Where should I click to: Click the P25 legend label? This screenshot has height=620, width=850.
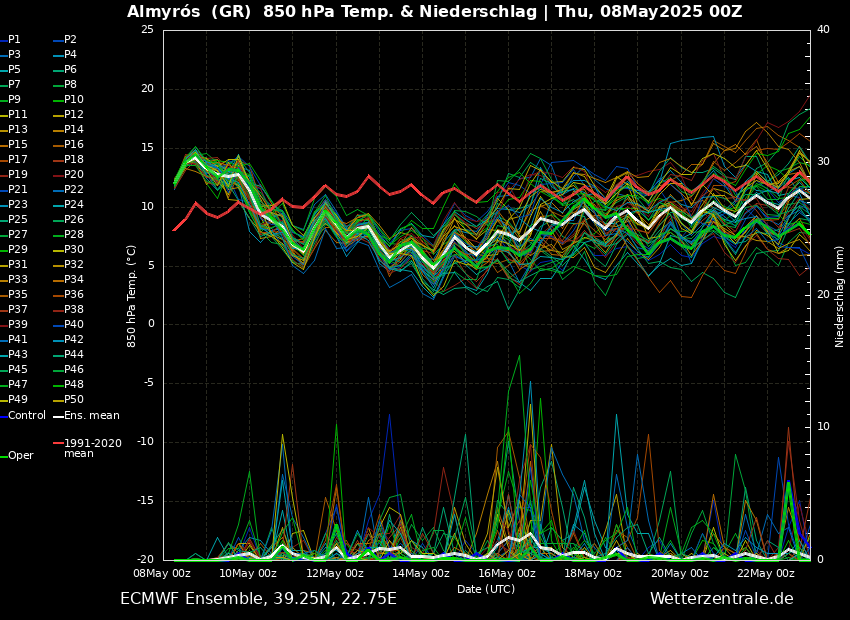(x=18, y=220)
